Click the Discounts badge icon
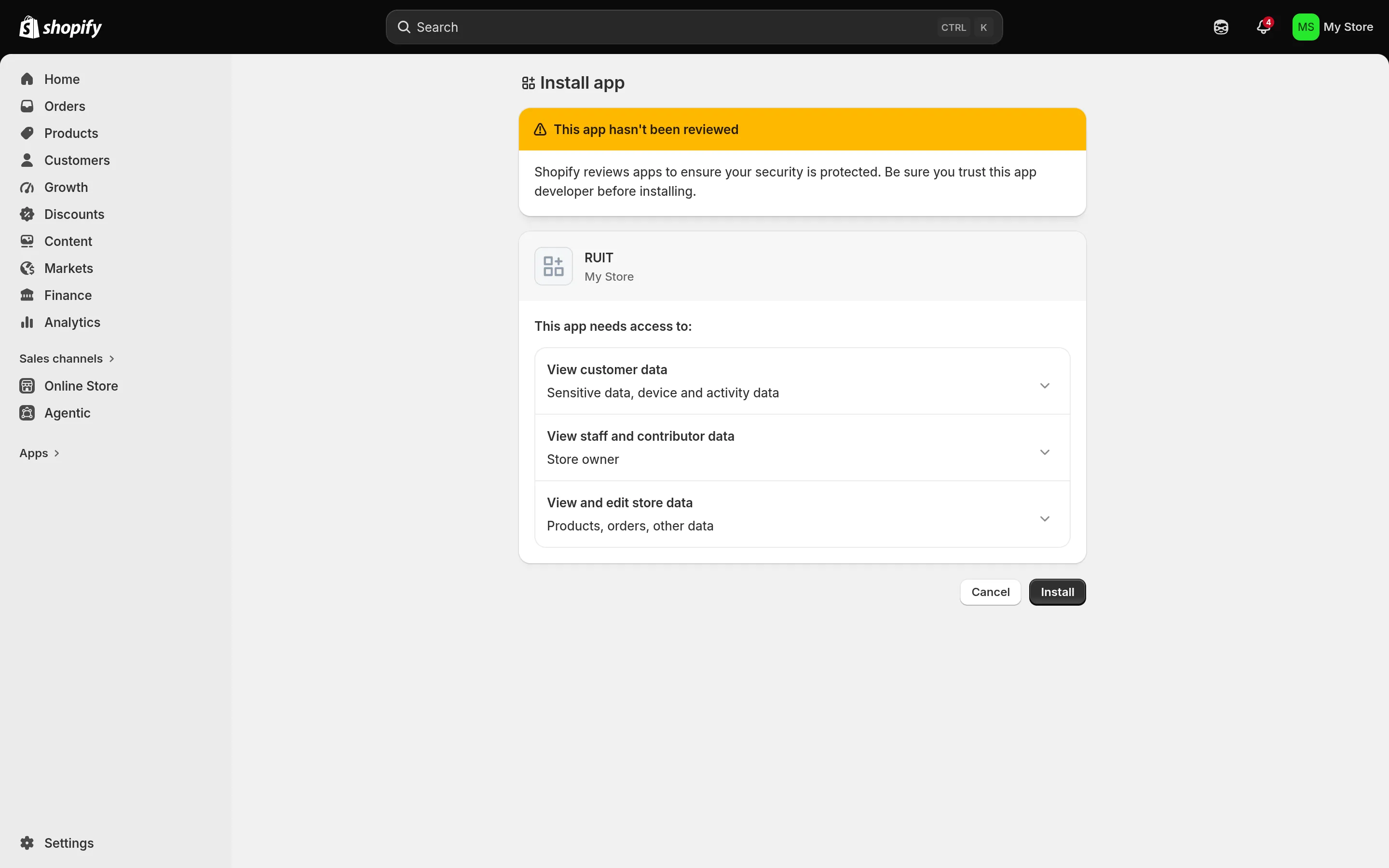The width and height of the screenshot is (1389, 868). [27, 214]
